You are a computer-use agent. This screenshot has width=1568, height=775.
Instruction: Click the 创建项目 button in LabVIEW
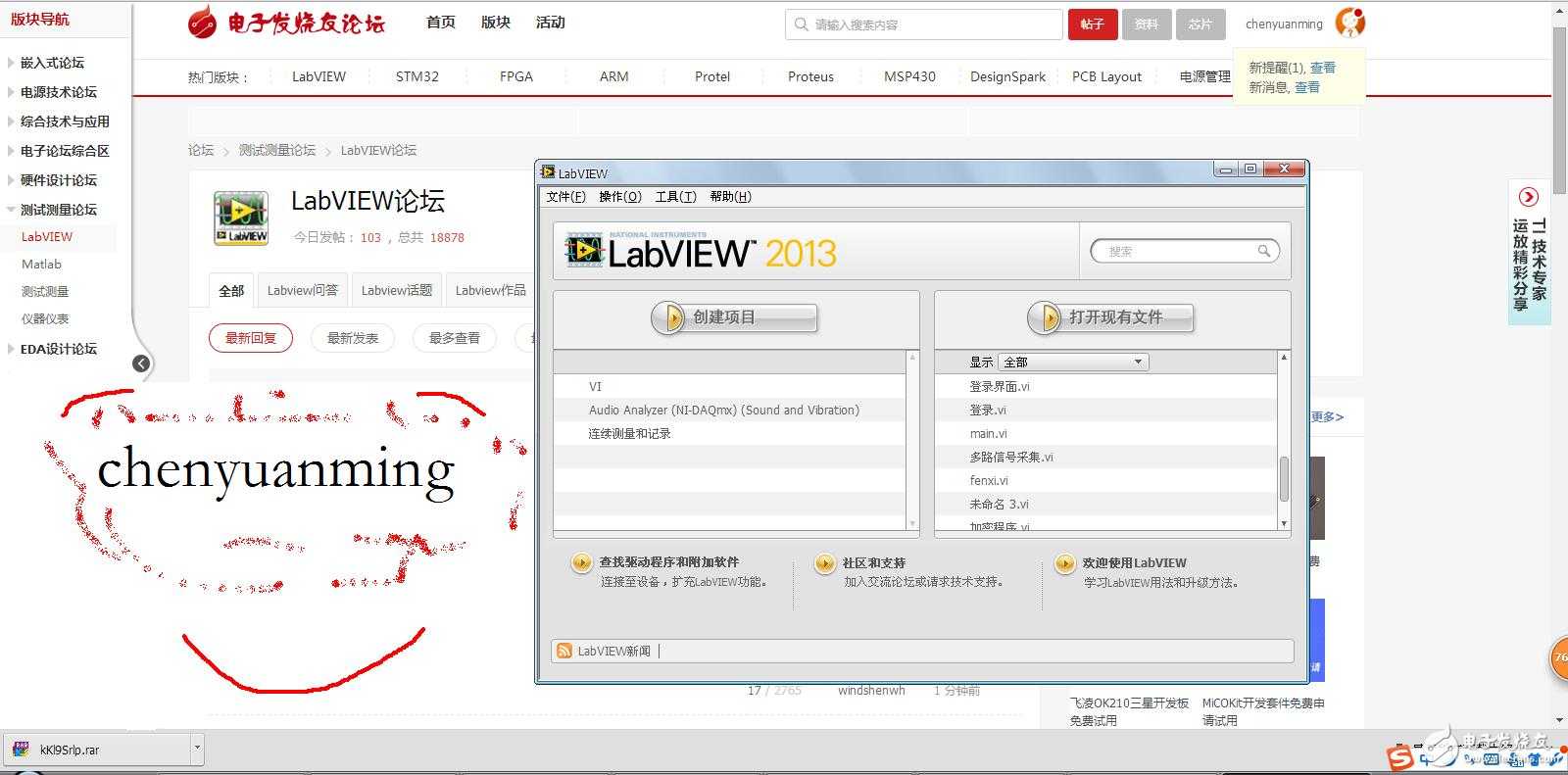pos(734,317)
